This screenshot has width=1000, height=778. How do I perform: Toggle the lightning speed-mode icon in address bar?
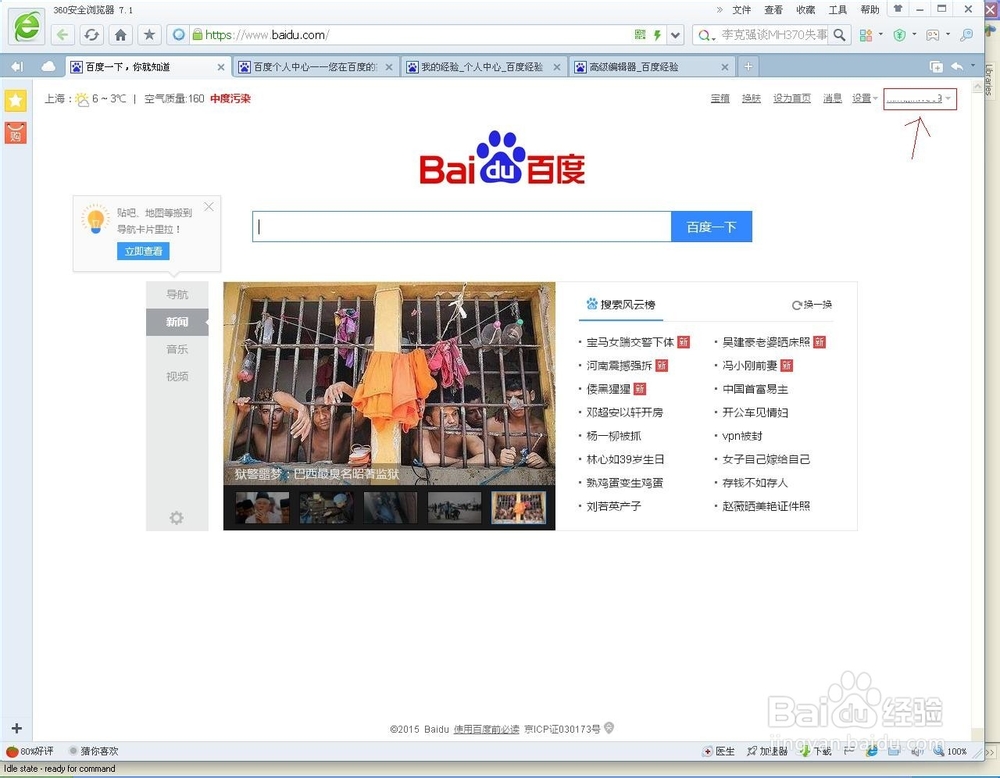[658, 35]
